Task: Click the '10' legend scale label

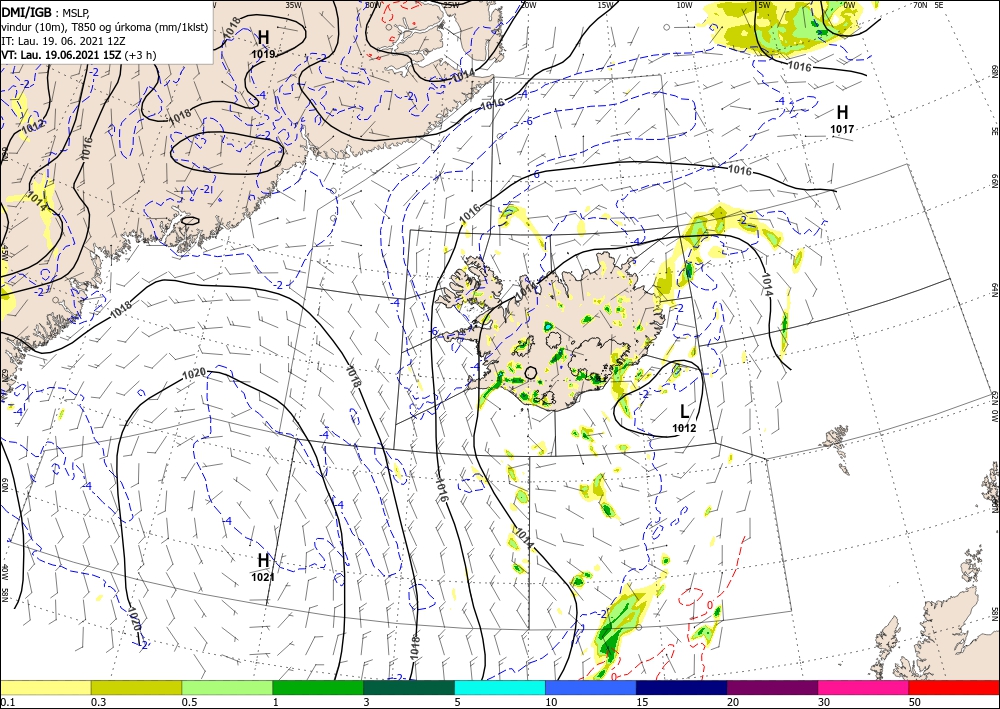Action: pos(551,702)
